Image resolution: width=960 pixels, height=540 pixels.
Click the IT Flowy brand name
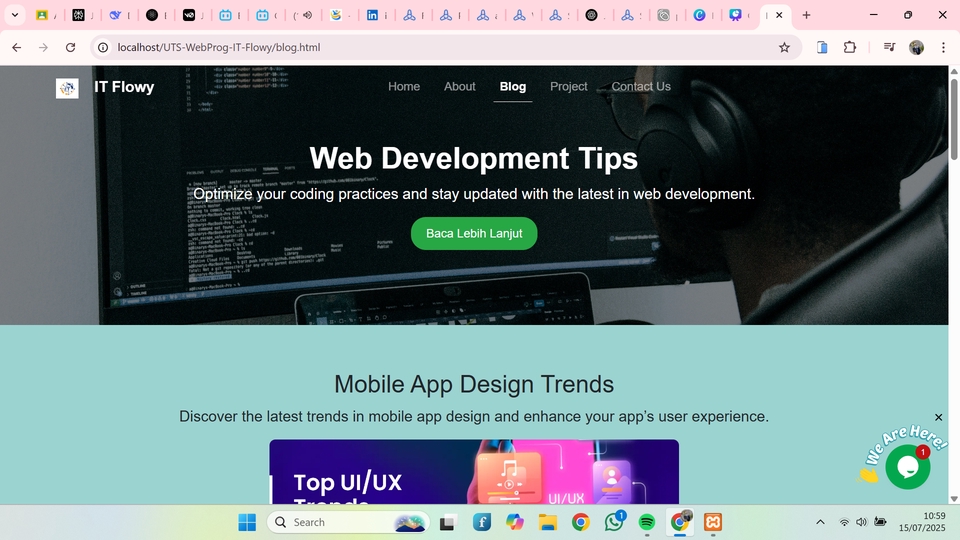click(124, 87)
